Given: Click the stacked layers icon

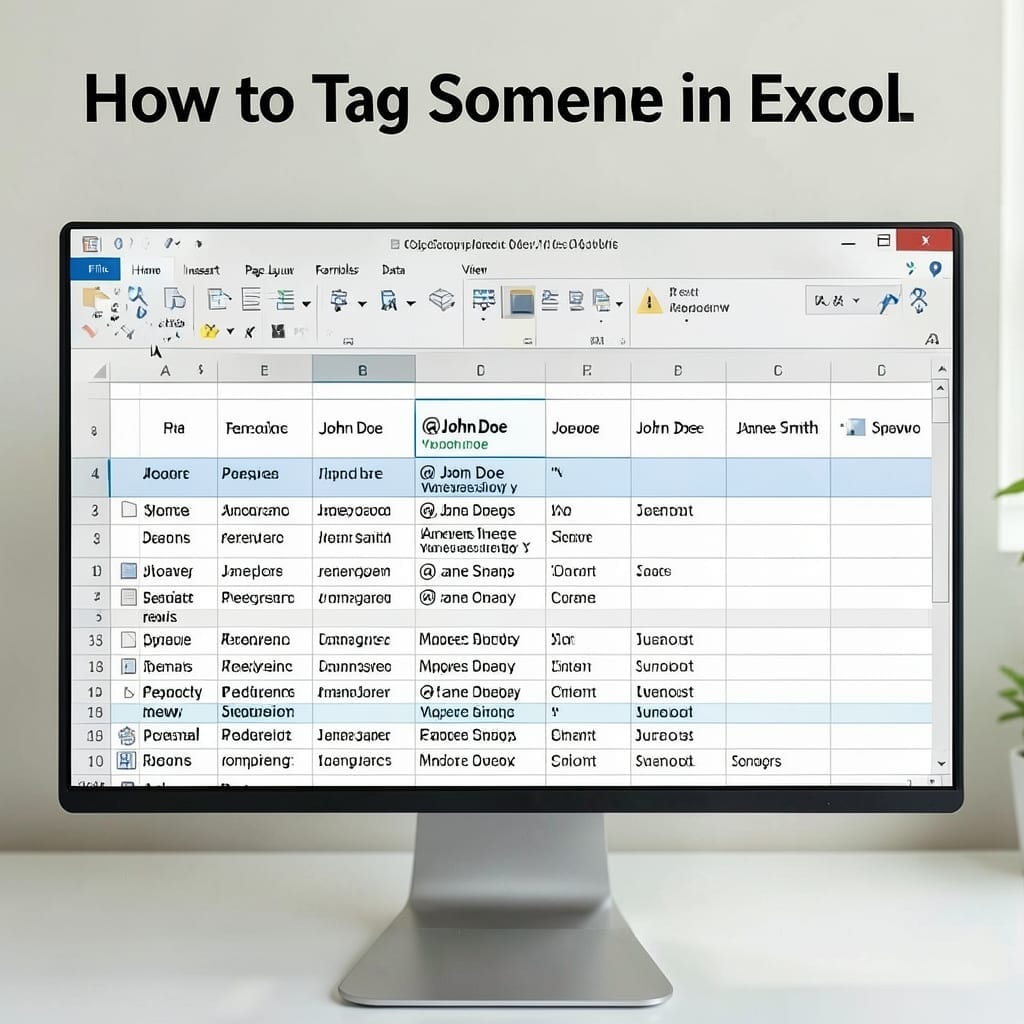Looking at the screenshot, I should click(442, 300).
